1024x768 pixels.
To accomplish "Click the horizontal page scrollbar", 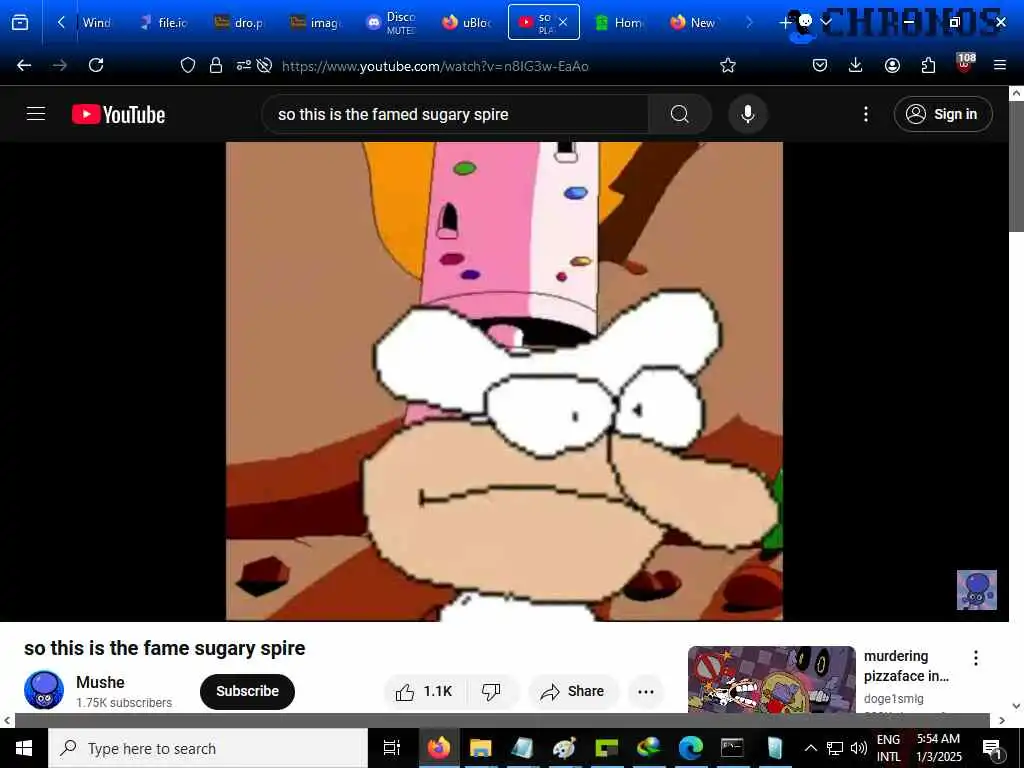I will (503, 720).
